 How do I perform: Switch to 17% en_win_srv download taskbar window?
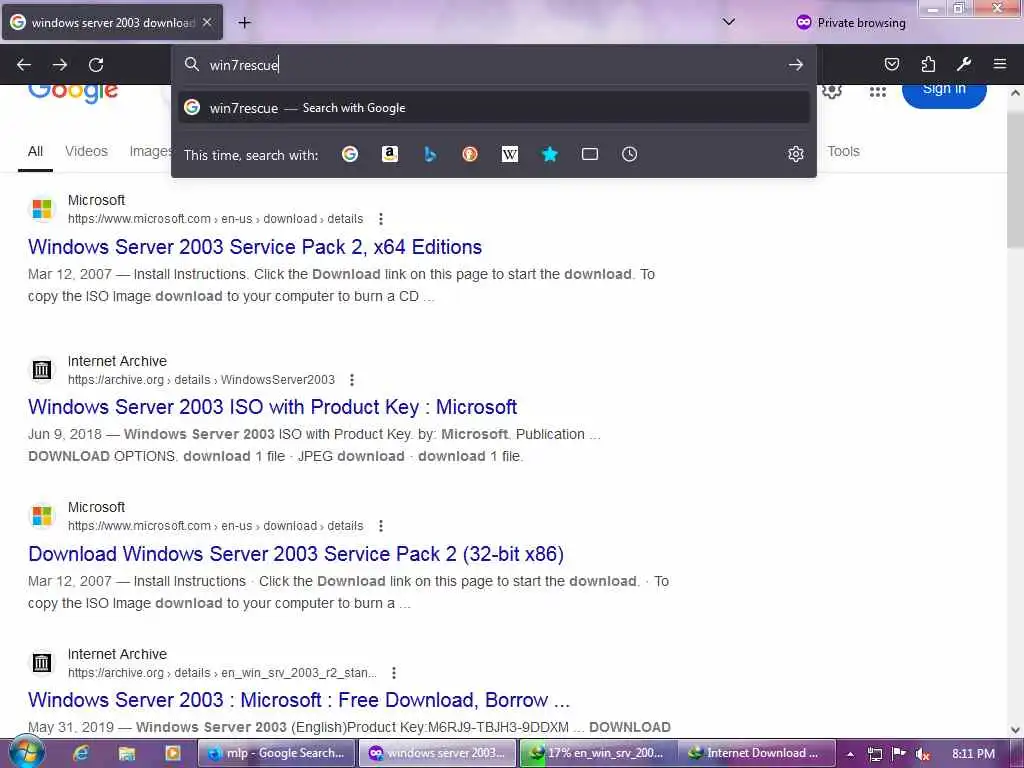(598, 753)
